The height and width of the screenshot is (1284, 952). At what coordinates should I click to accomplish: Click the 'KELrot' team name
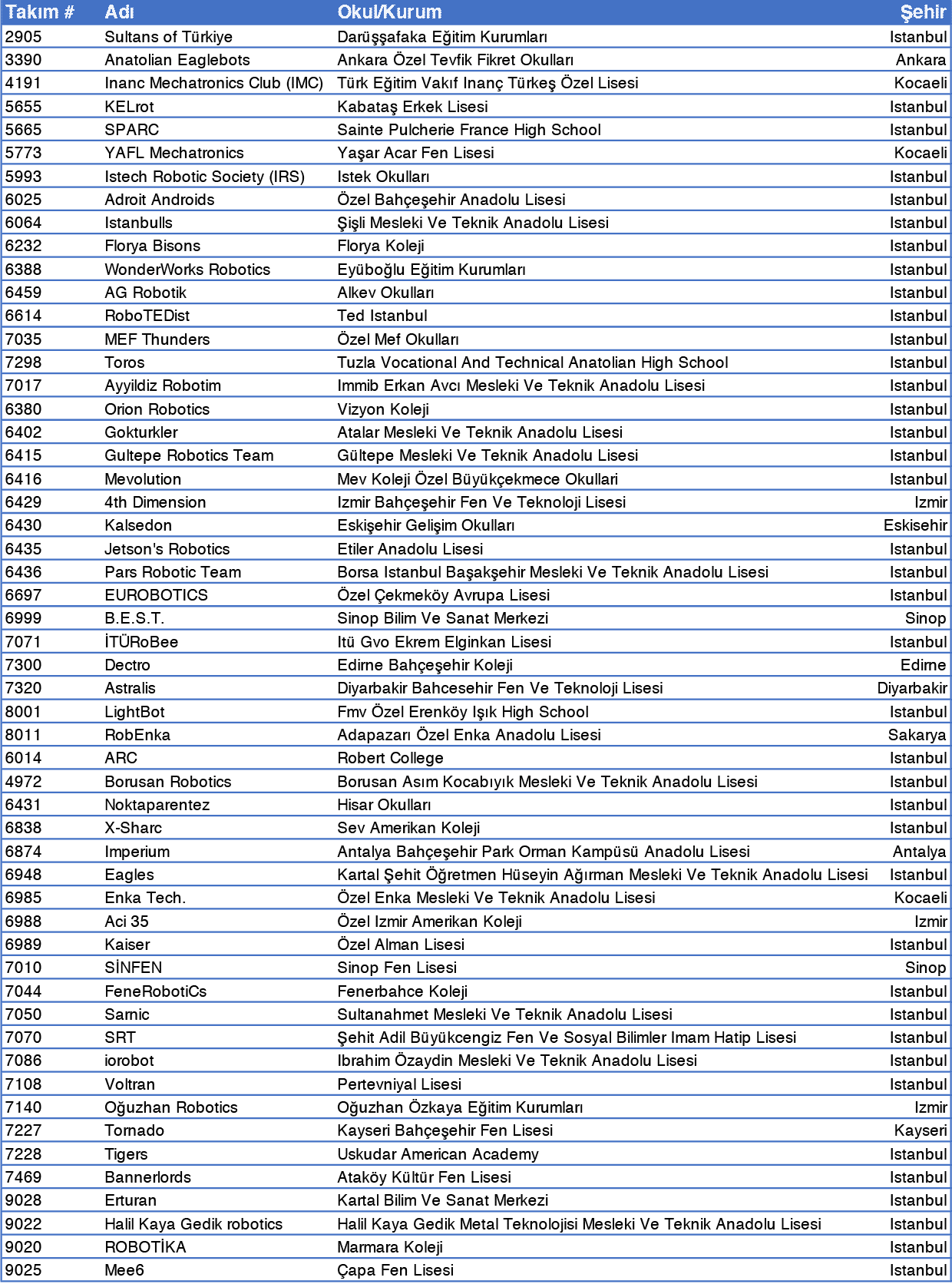click(x=129, y=107)
